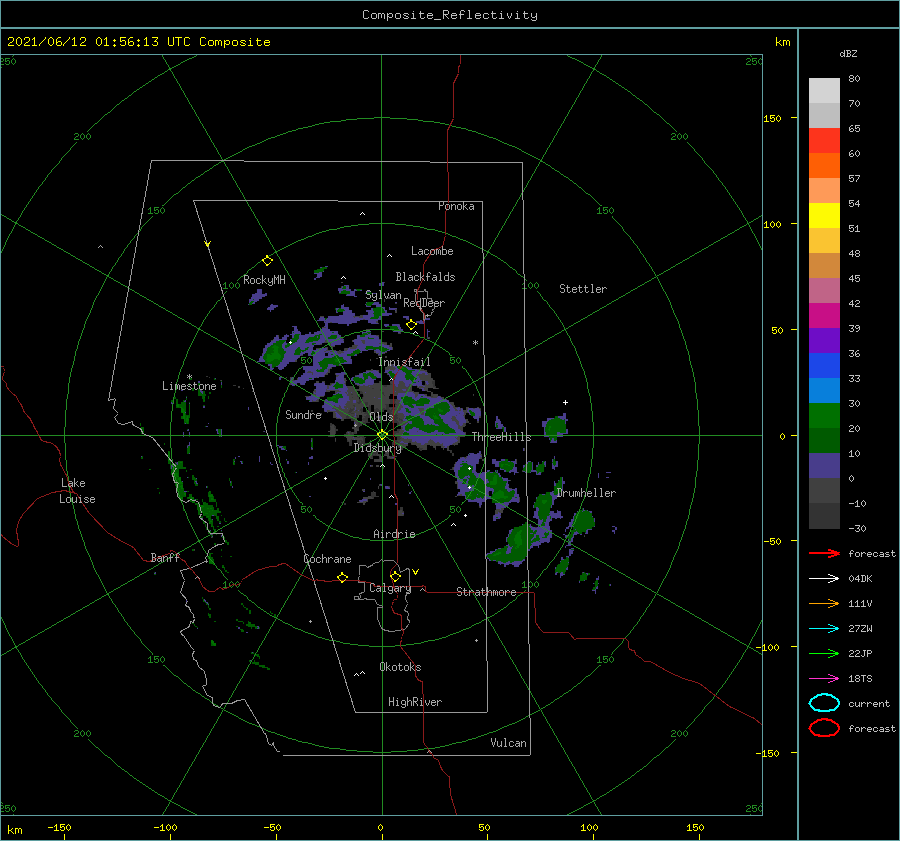The height and width of the screenshot is (841, 900).
Task: Click the Strathmore city label
Action: (486, 592)
